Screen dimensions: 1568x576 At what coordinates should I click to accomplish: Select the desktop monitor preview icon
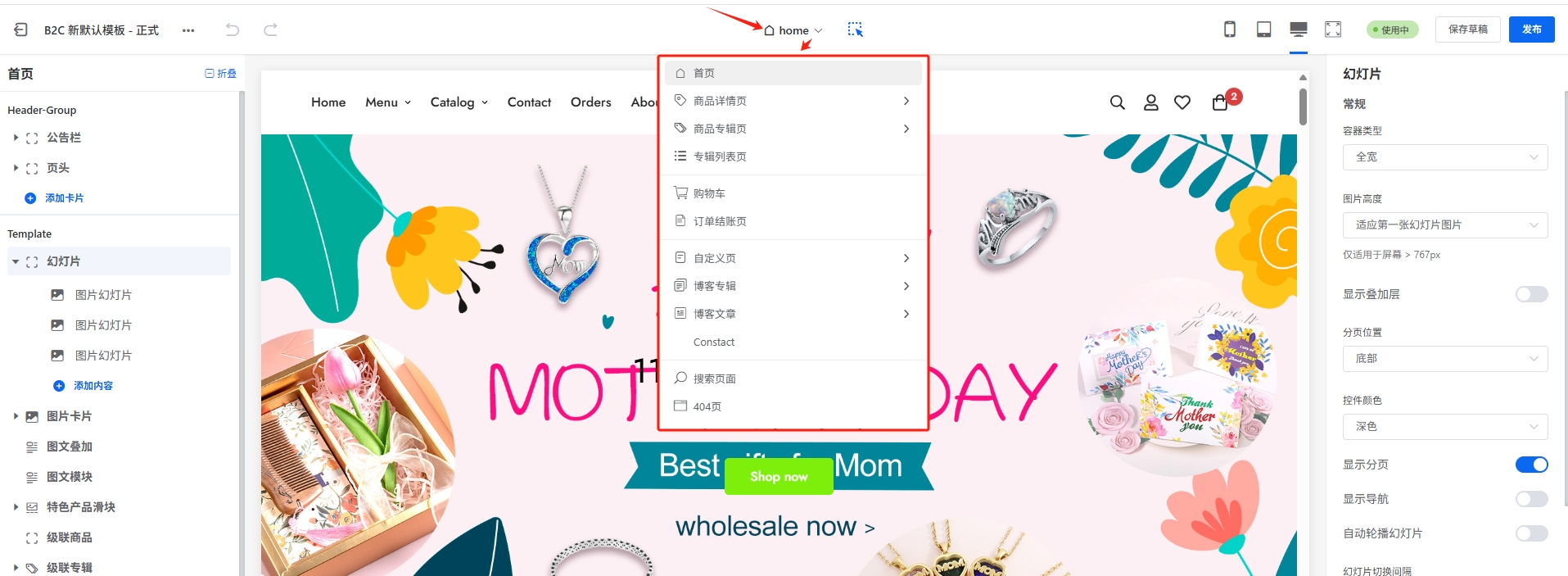pyautogui.click(x=1299, y=29)
